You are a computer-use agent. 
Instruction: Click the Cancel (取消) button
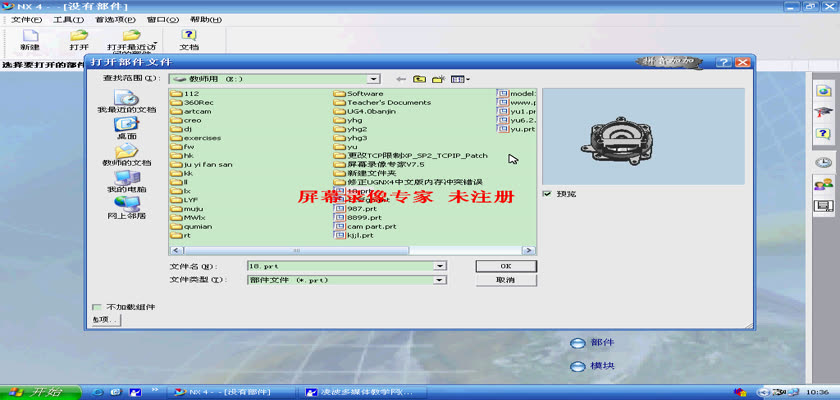click(506, 280)
